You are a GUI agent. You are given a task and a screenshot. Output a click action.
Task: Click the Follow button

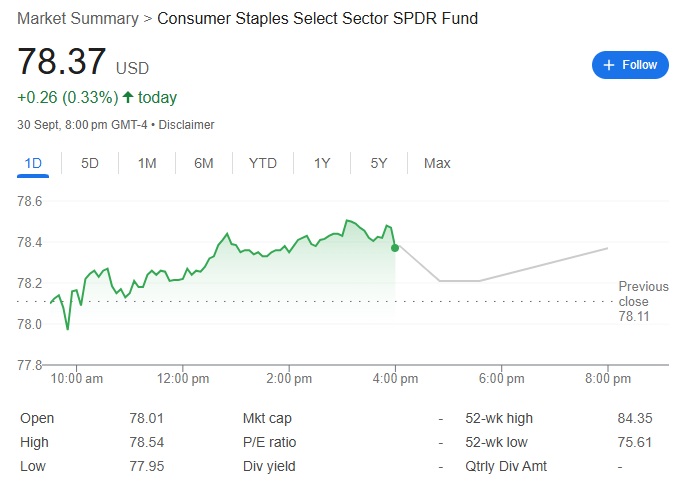pyautogui.click(x=630, y=65)
